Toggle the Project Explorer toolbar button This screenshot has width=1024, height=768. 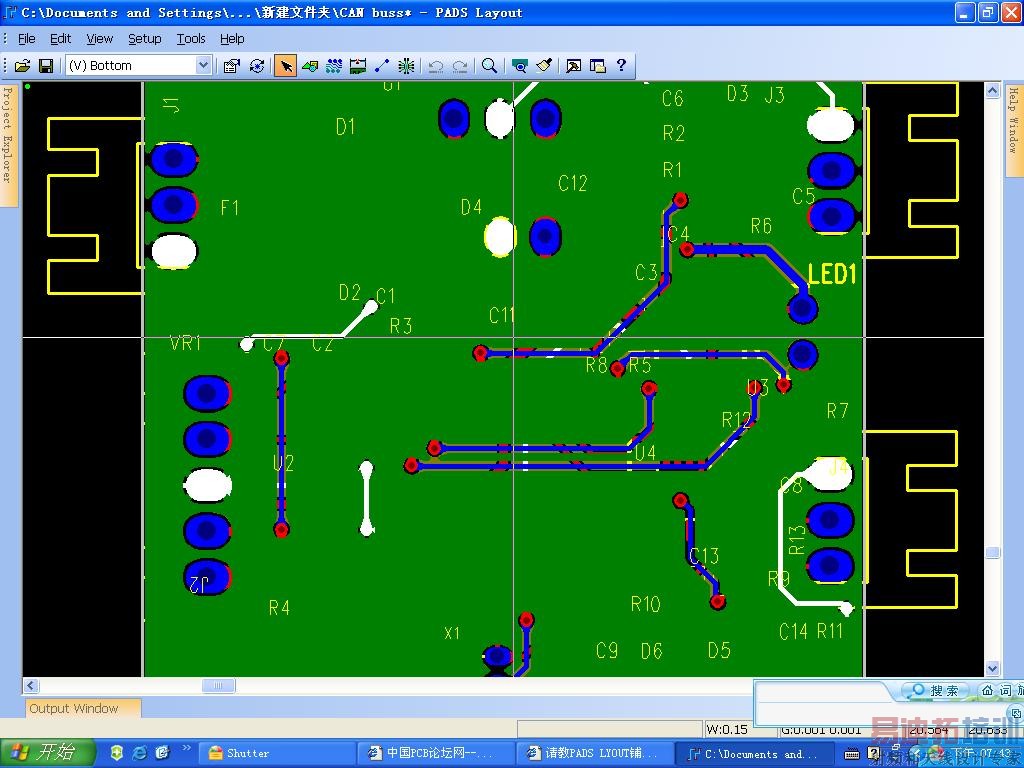click(x=597, y=66)
